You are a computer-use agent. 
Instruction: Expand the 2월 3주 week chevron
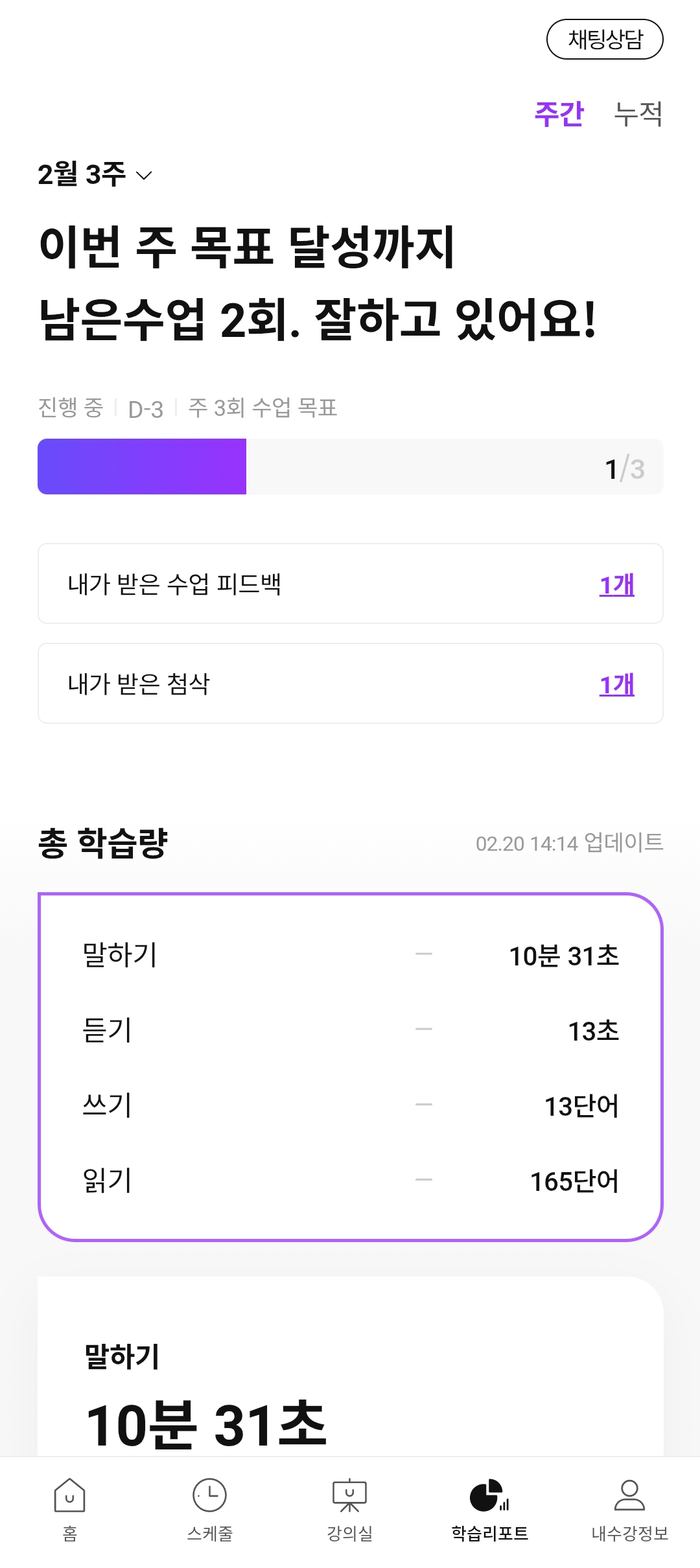pos(144,176)
